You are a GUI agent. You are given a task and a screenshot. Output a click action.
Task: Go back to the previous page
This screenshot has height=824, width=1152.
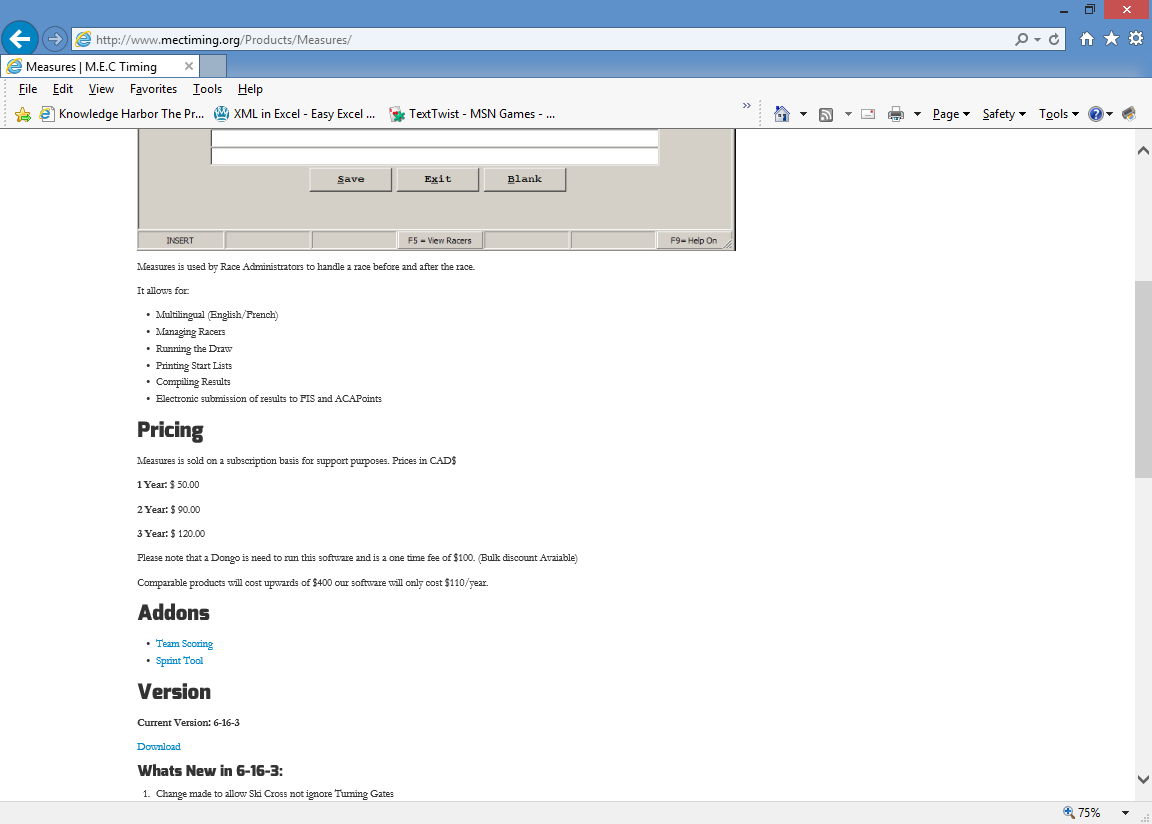[x=20, y=39]
